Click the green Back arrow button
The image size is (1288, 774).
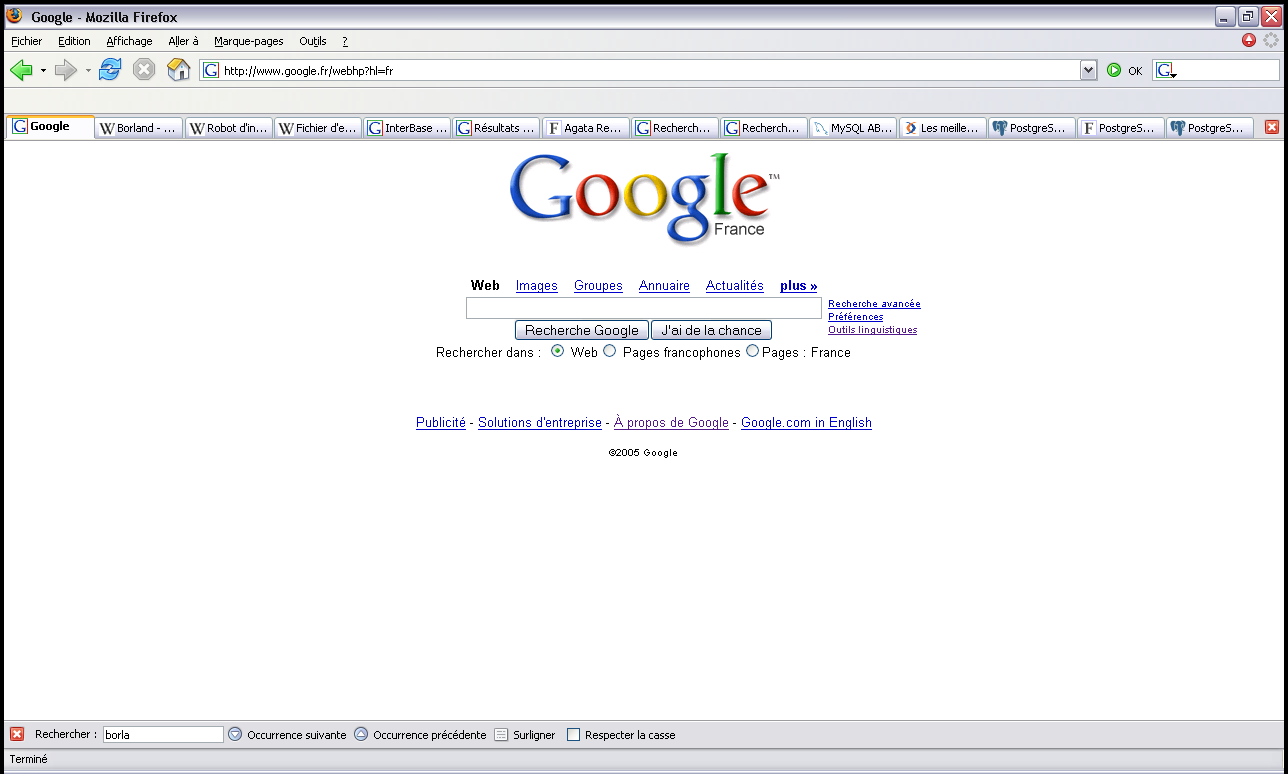[x=21, y=70]
